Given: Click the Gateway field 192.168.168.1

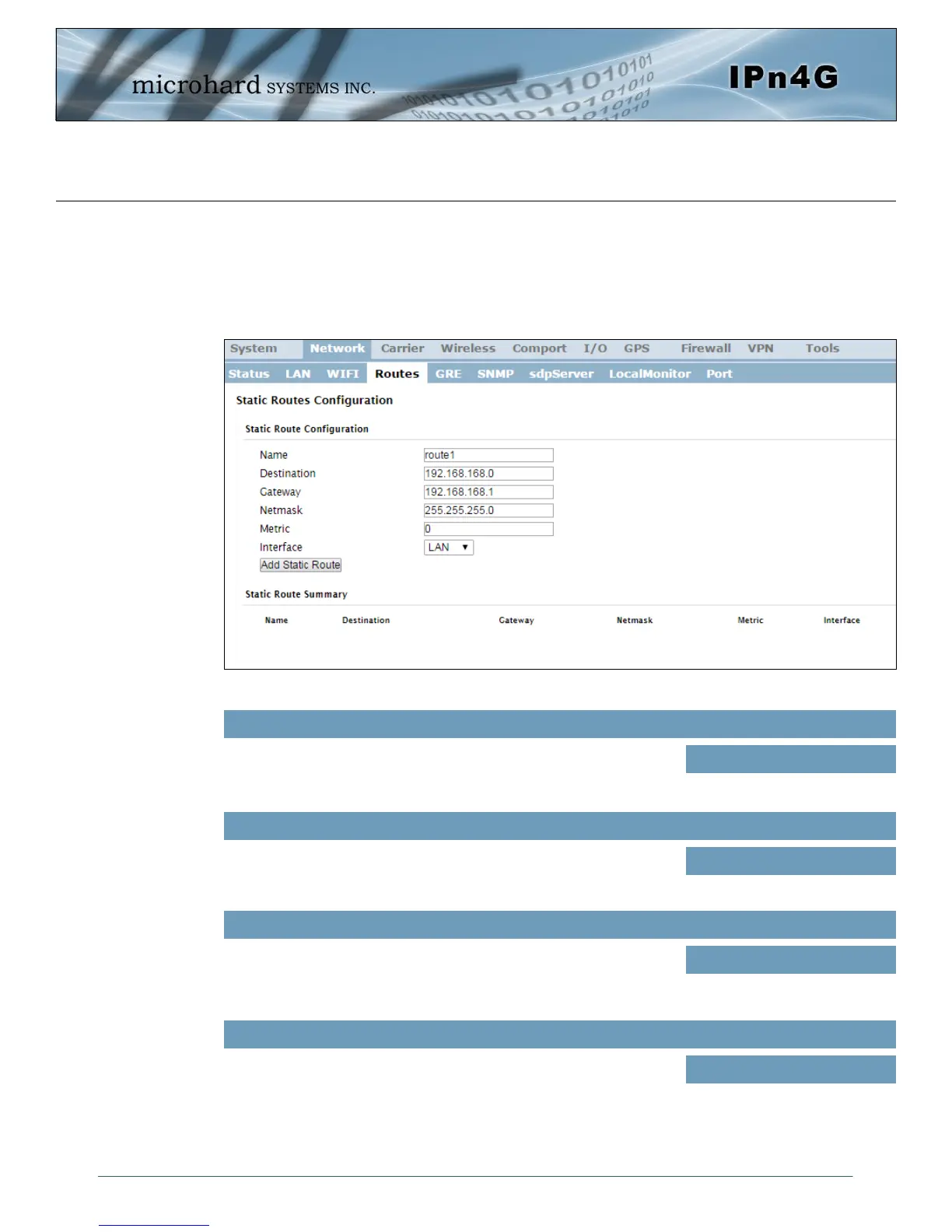Looking at the screenshot, I should (488, 492).
